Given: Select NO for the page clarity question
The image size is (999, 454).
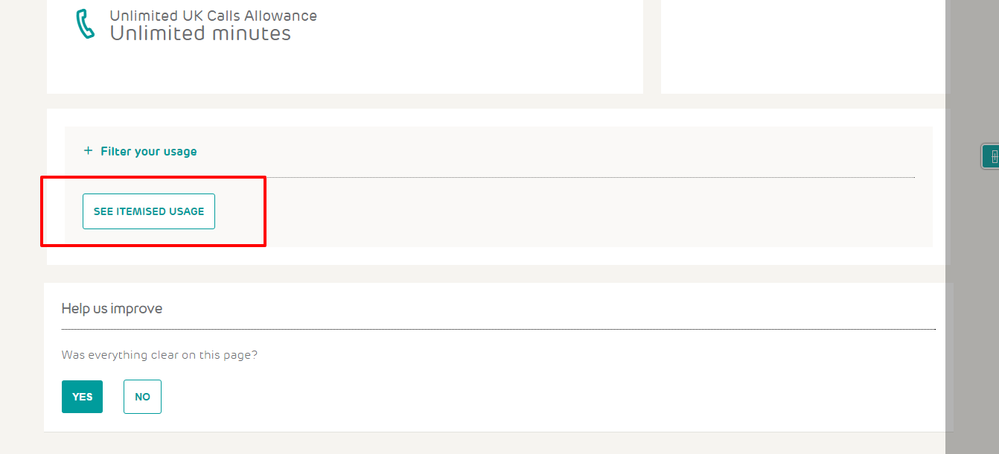Looking at the screenshot, I should tap(142, 397).
